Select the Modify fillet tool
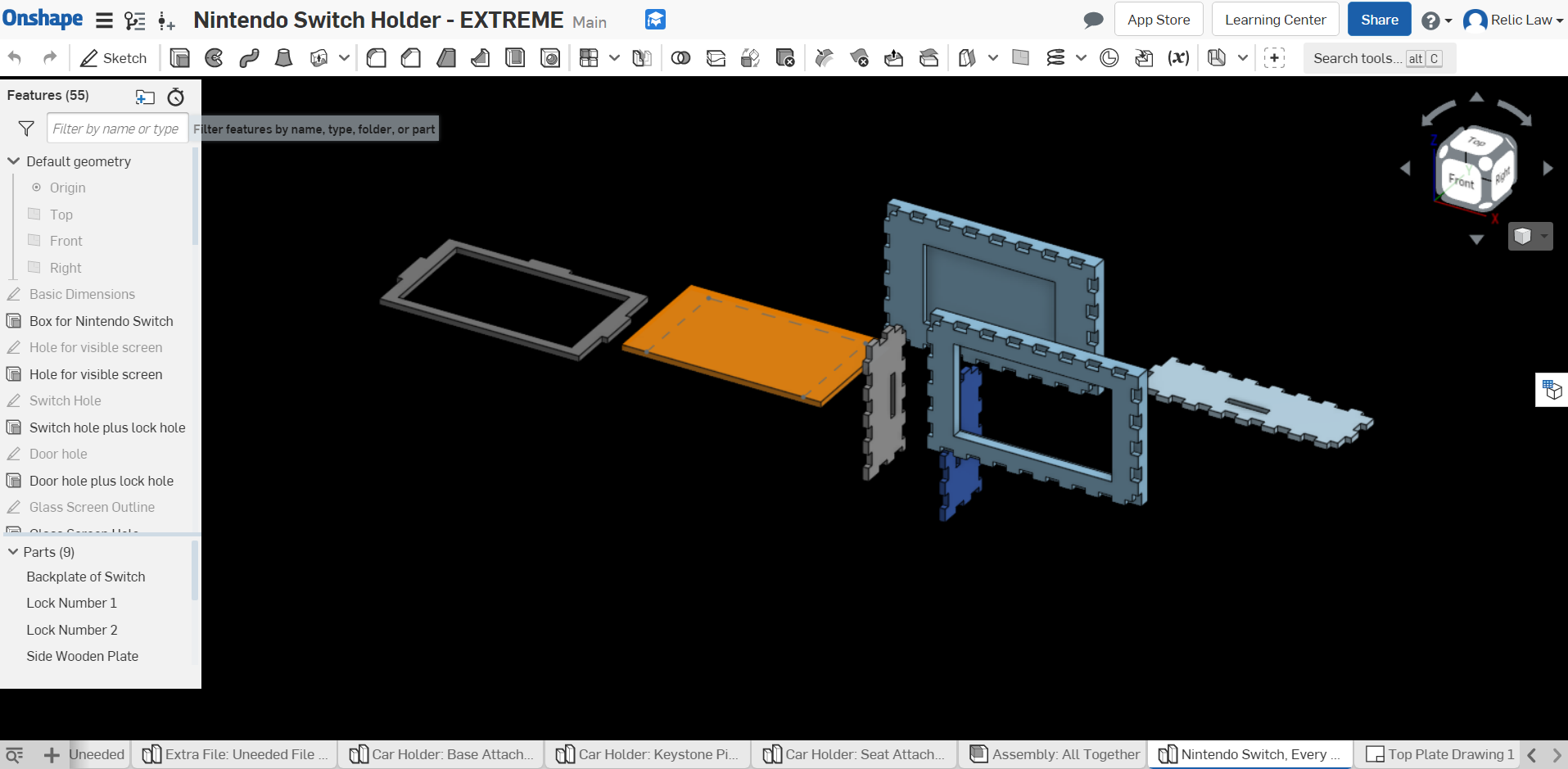1568x769 pixels. coord(825,58)
